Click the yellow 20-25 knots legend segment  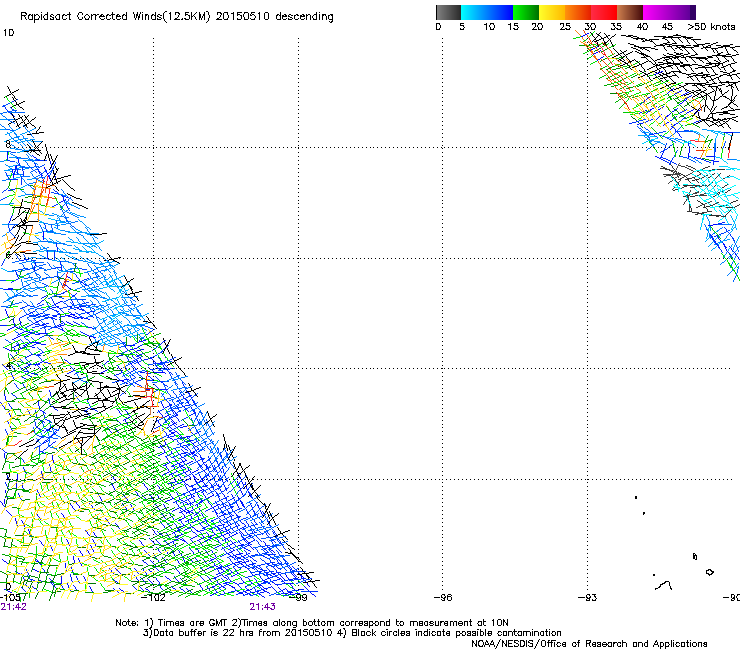(552, 12)
